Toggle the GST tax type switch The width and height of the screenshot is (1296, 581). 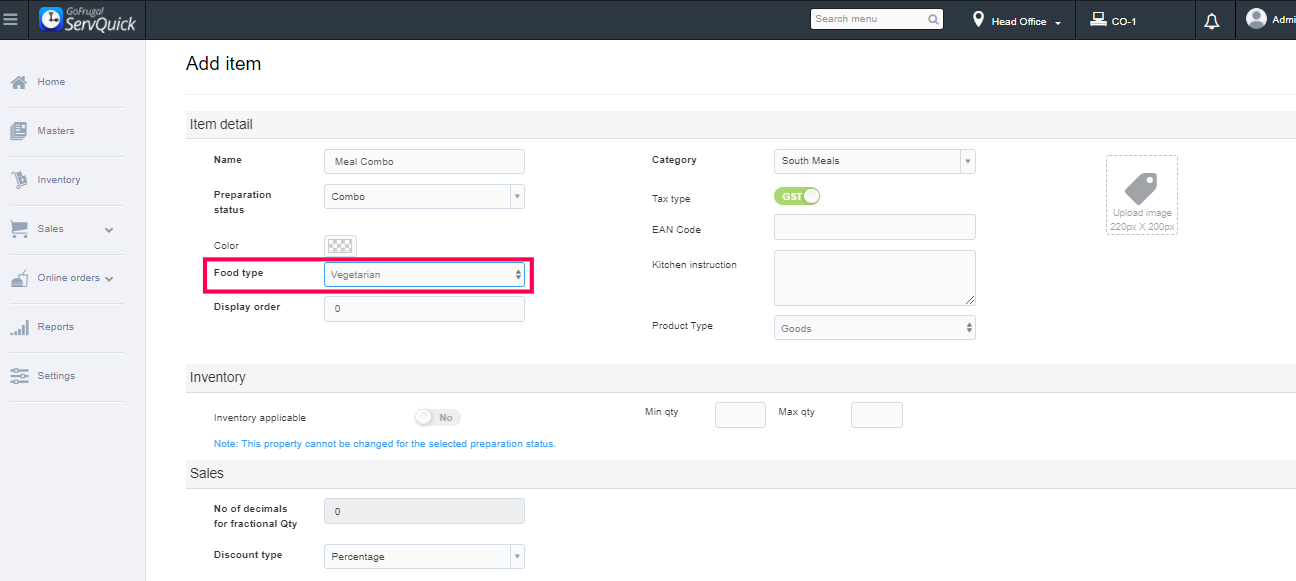(x=797, y=196)
